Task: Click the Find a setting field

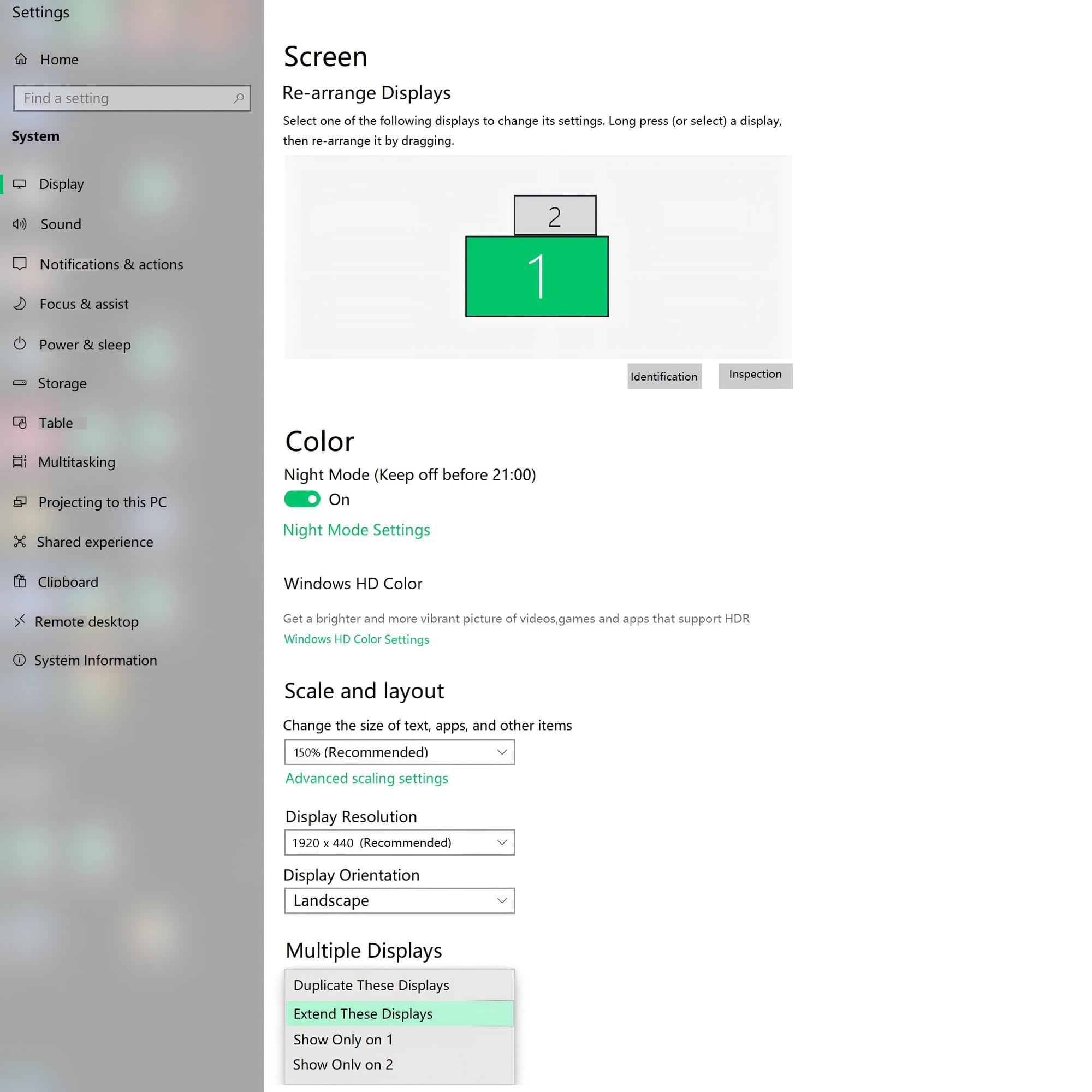Action: [x=132, y=98]
